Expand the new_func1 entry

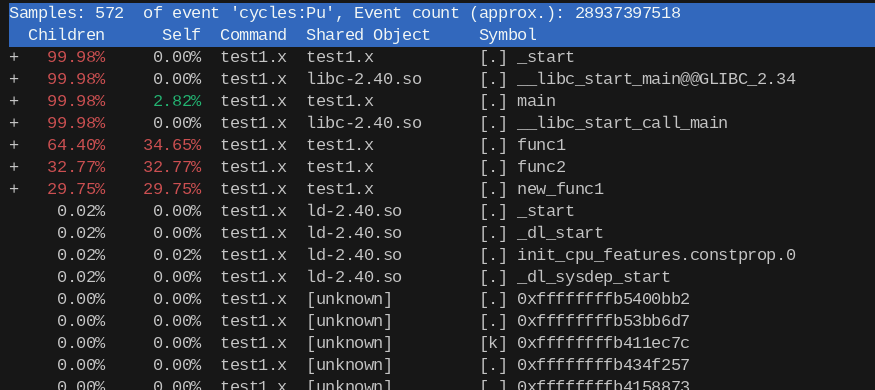click(14, 189)
